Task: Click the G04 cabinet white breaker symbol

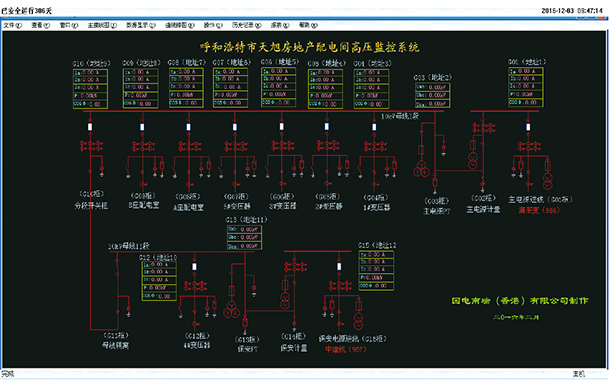Action: click(374, 127)
